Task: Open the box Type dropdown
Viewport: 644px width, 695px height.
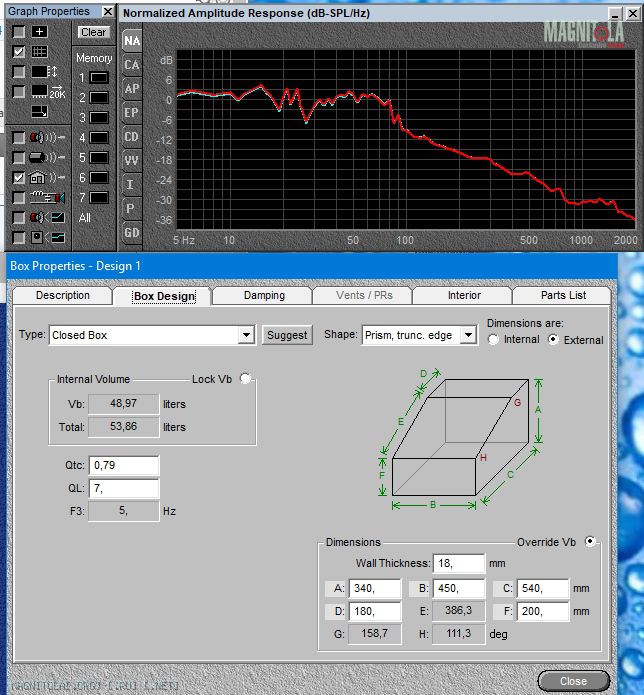Action: (x=246, y=336)
